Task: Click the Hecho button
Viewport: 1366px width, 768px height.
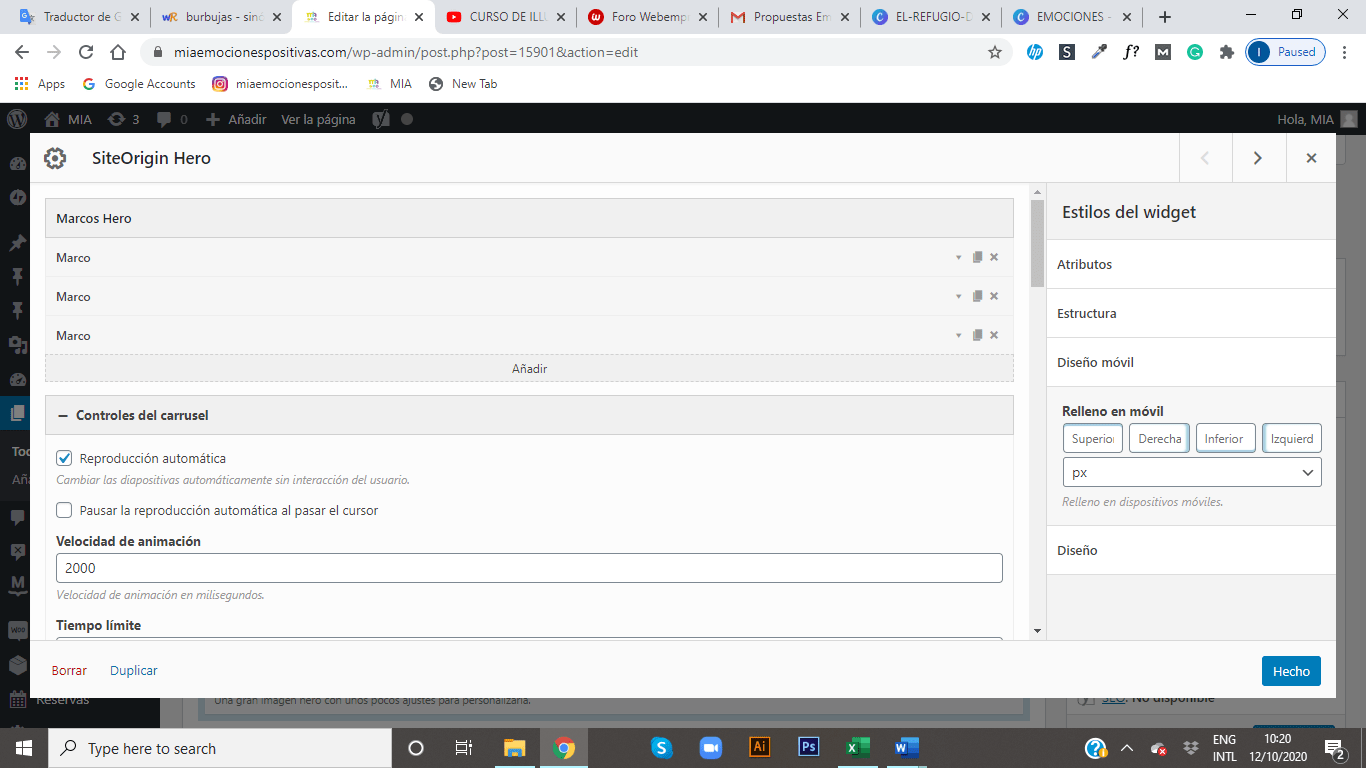Action: (1291, 671)
